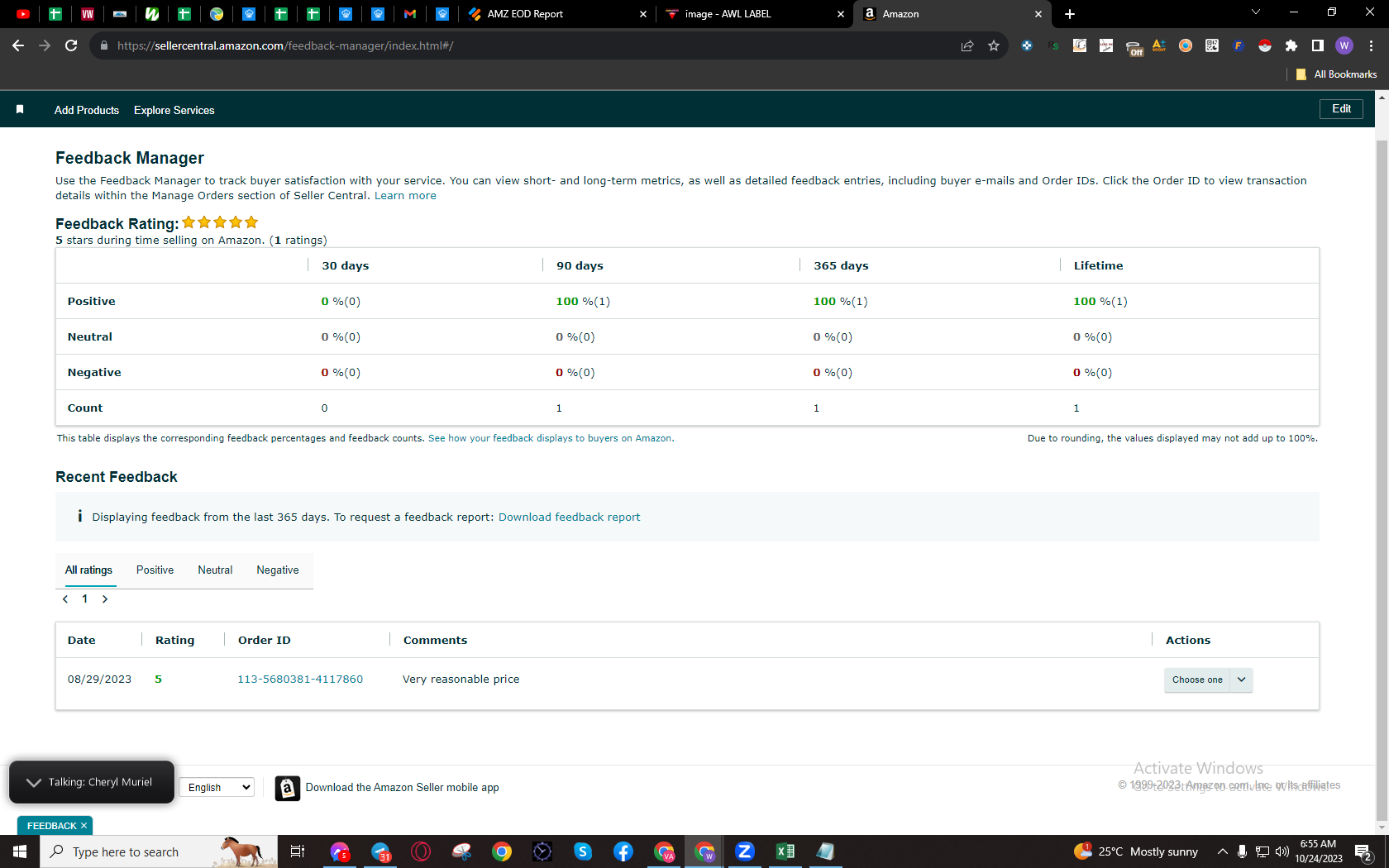Viewport: 1389px width, 868px height.
Task: Switch to the Negative tab
Action: (278, 570)
